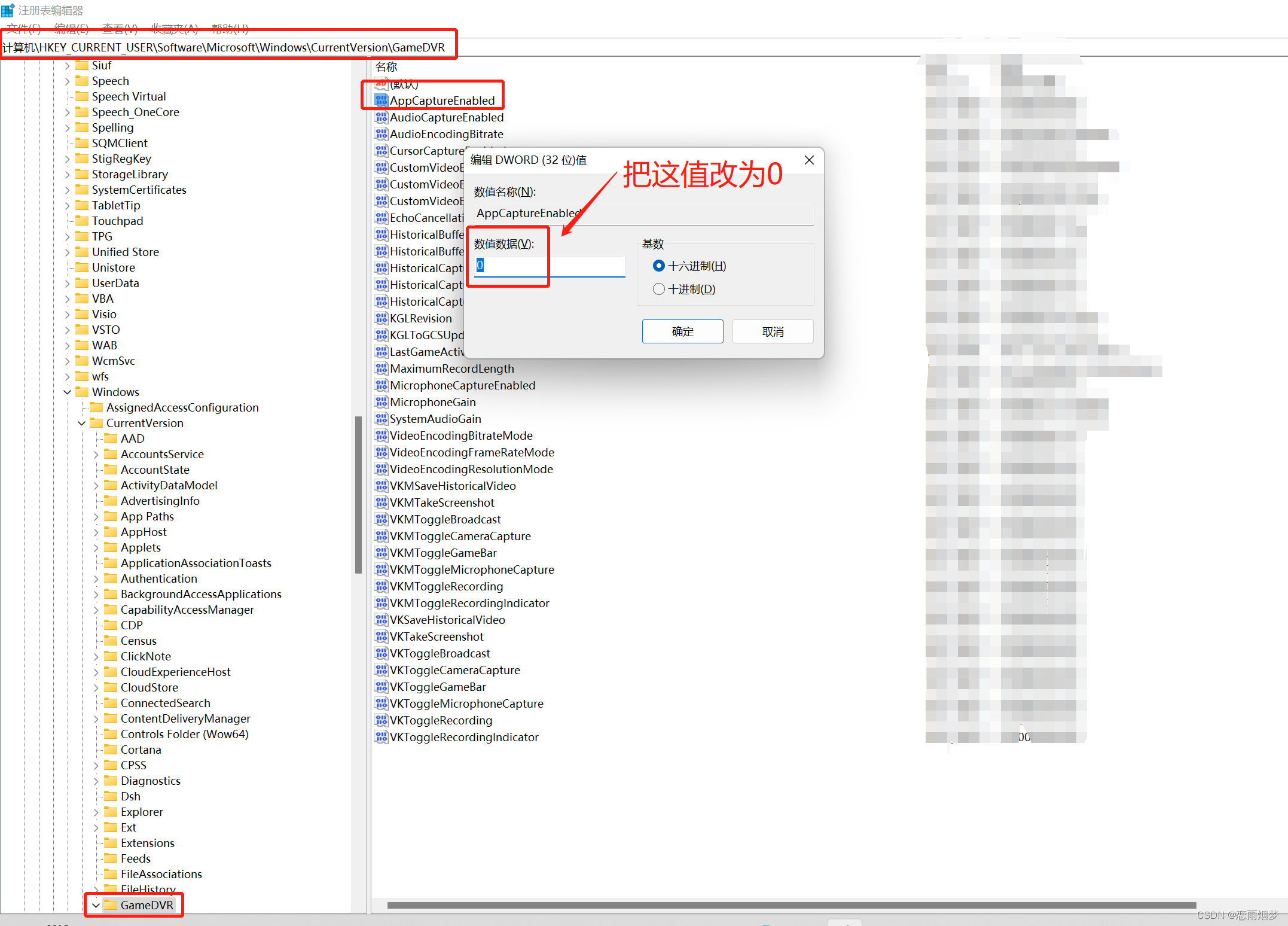1288x926 pixels.
Task: Click the Cortana folder icon in tree
Action: click(x=111, y=750)
